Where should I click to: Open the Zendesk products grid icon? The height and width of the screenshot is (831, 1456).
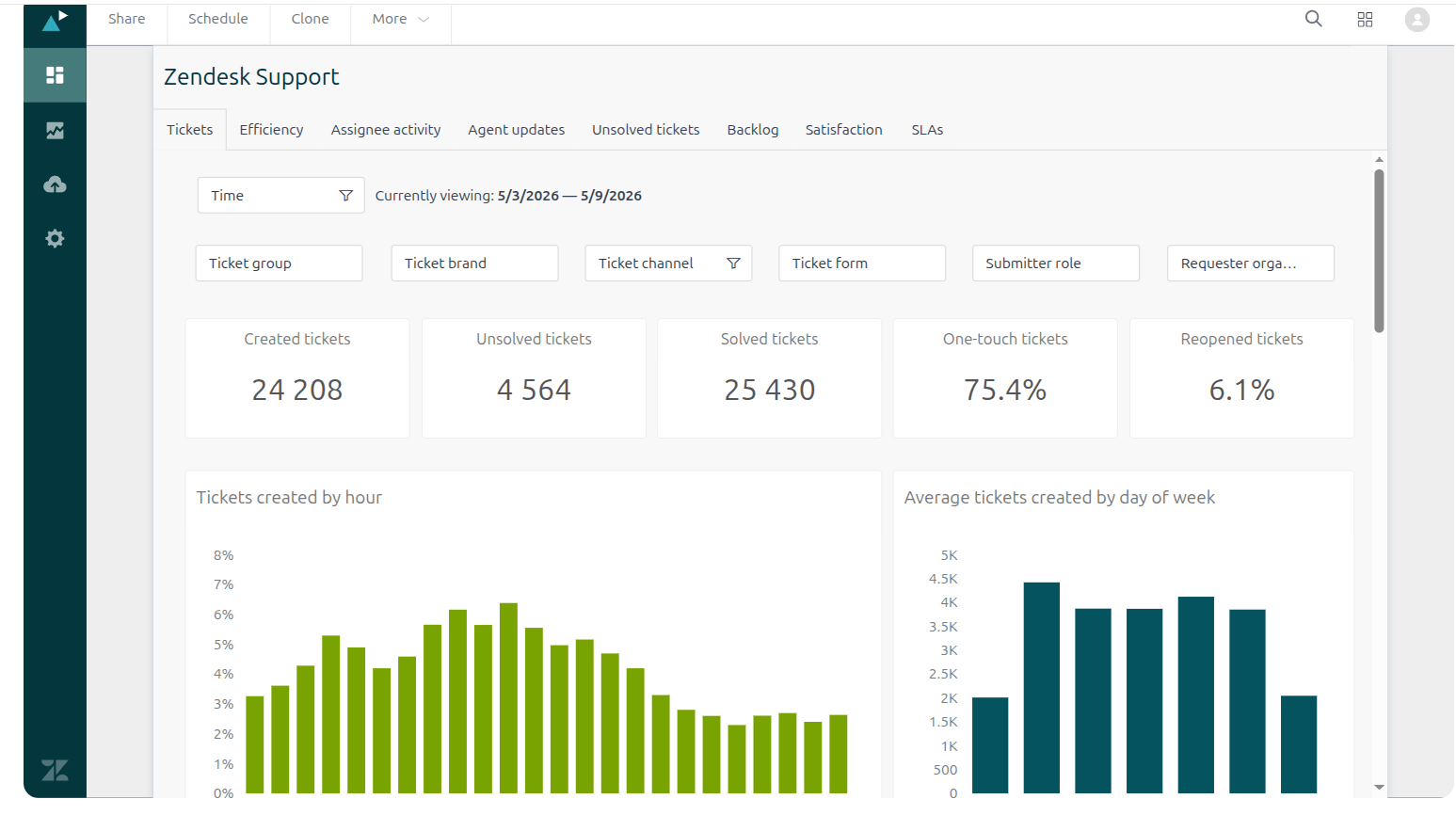click(x=1365, y=20)
